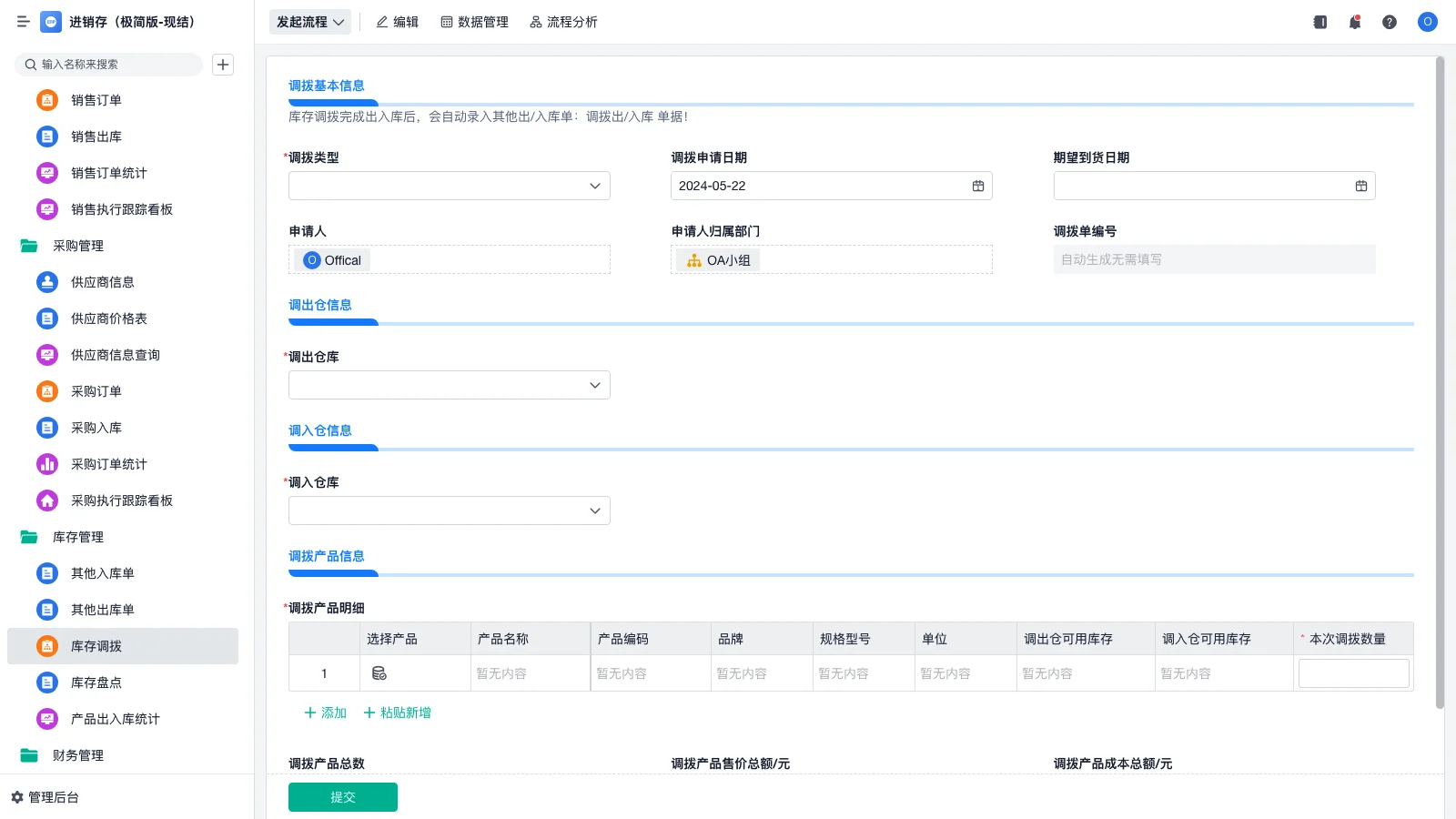The width and height of the screenshot is (1456, 819).
Task: Click the app logo icon beside 进销存
Action: pos(51,22)
